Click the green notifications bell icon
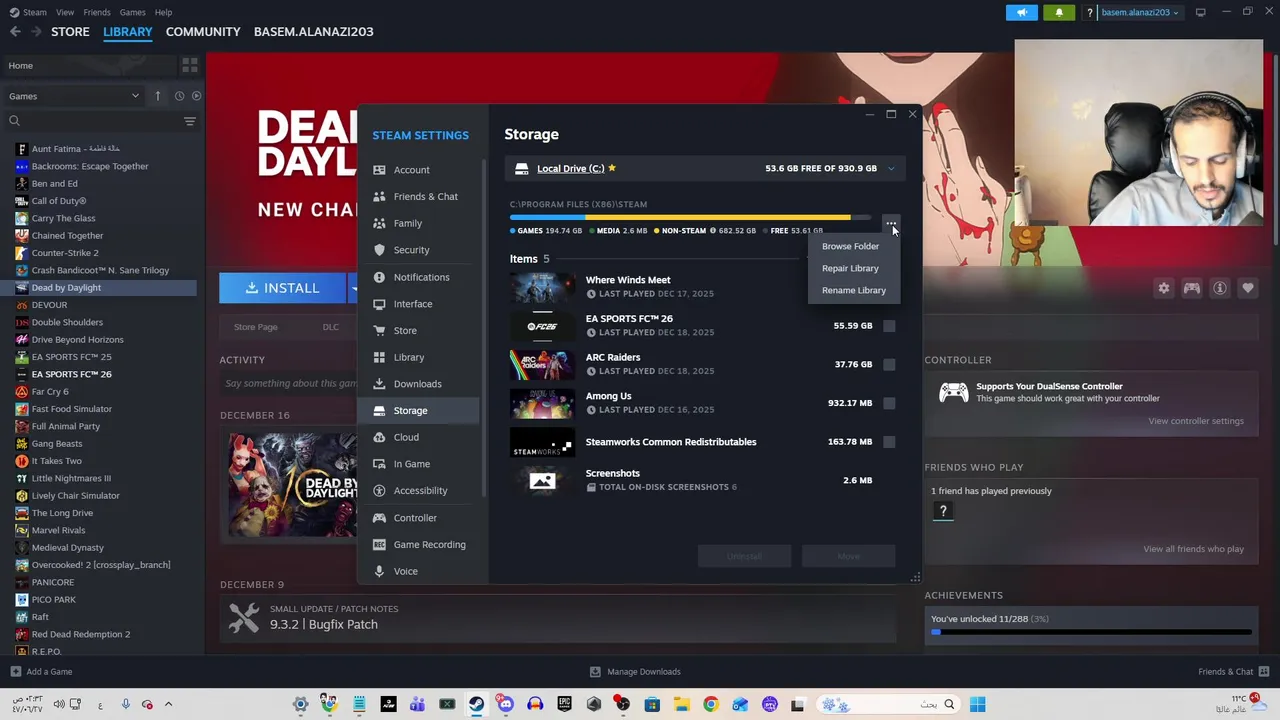The height and width of the screenshot is (720, 1280). tap(1060, 12)
